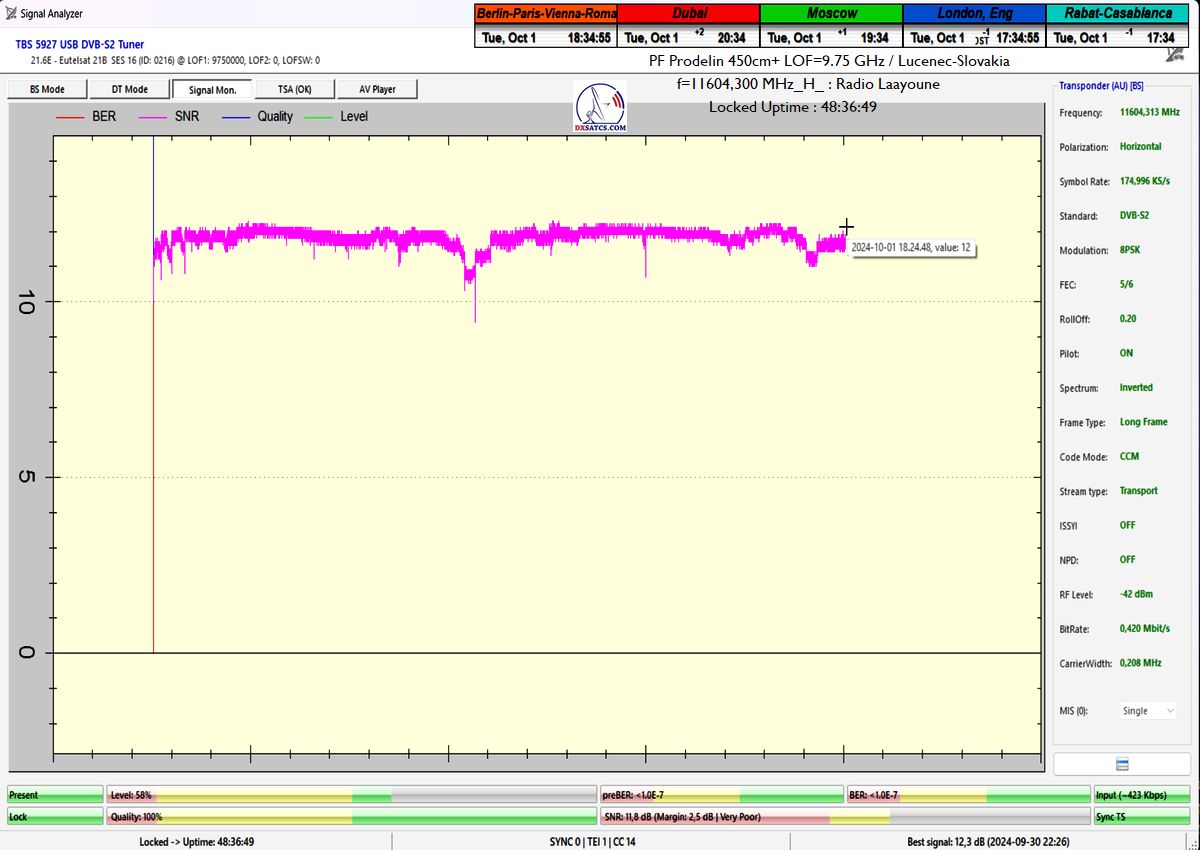Click the Quality 100% signal bar

coord(351,817)
